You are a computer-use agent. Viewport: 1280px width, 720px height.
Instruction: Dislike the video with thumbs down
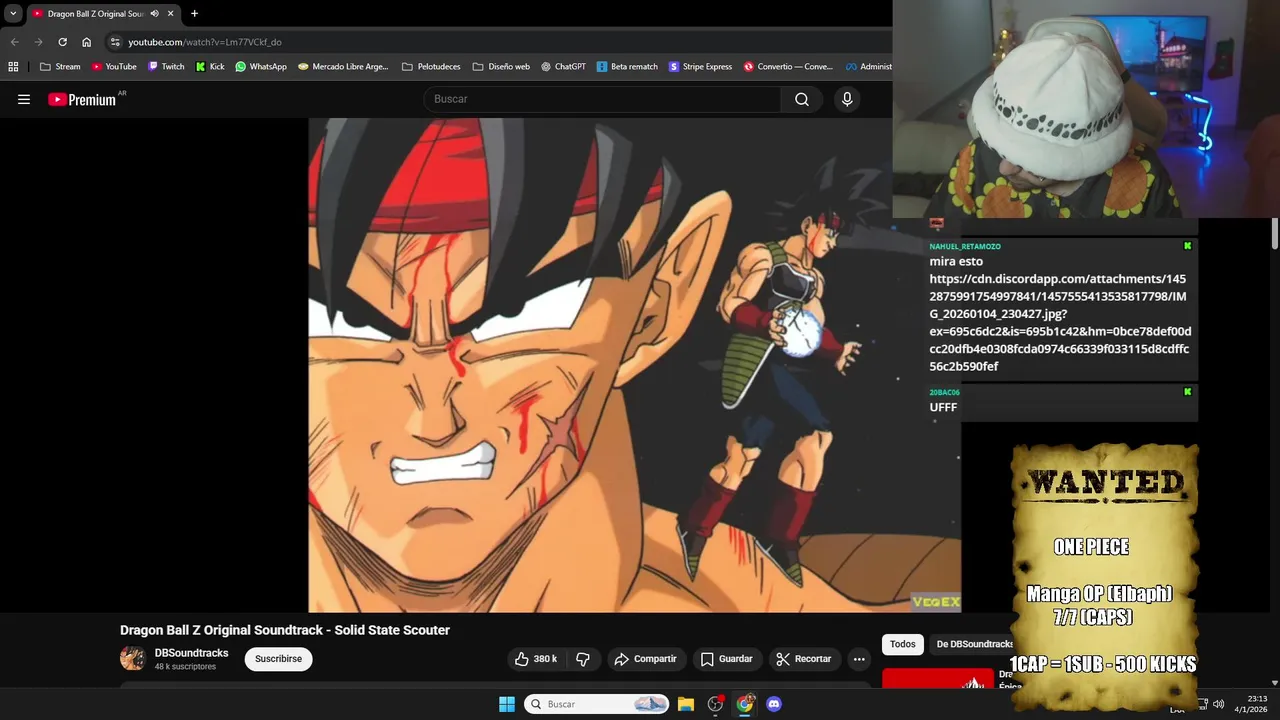click(583, 659)
